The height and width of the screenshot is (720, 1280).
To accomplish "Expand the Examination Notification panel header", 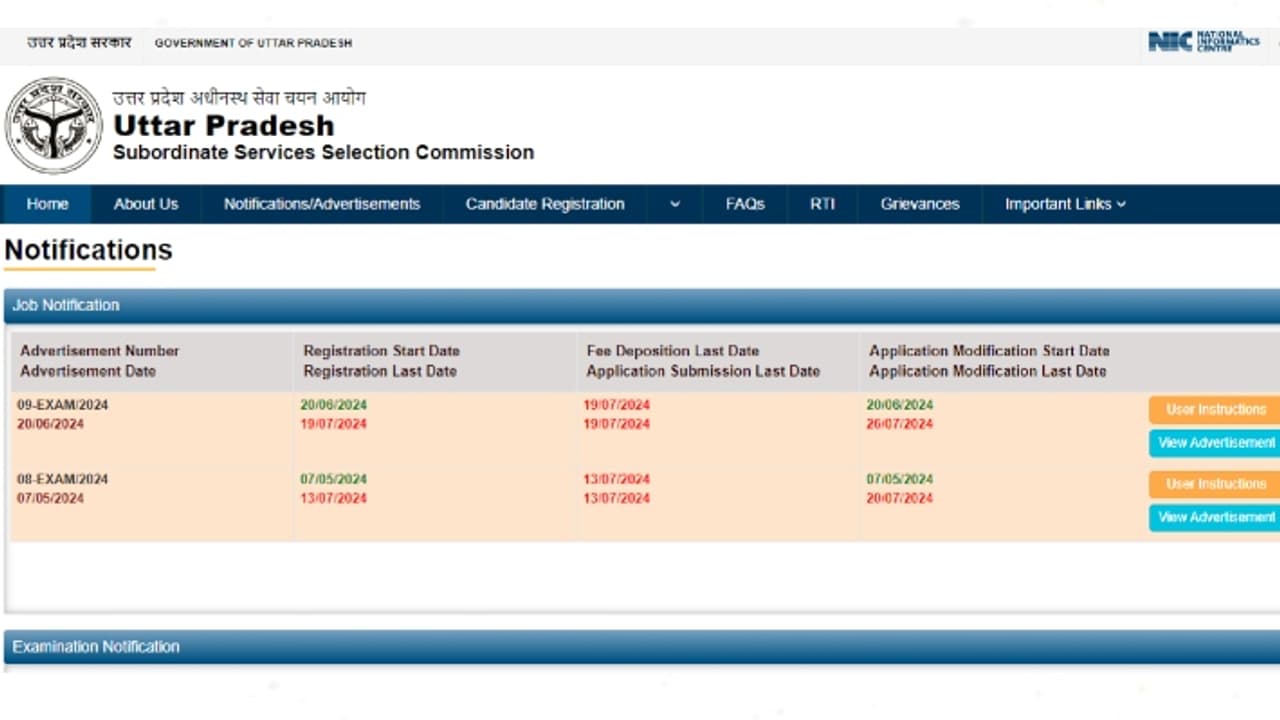I will click(x=640, y=647).
